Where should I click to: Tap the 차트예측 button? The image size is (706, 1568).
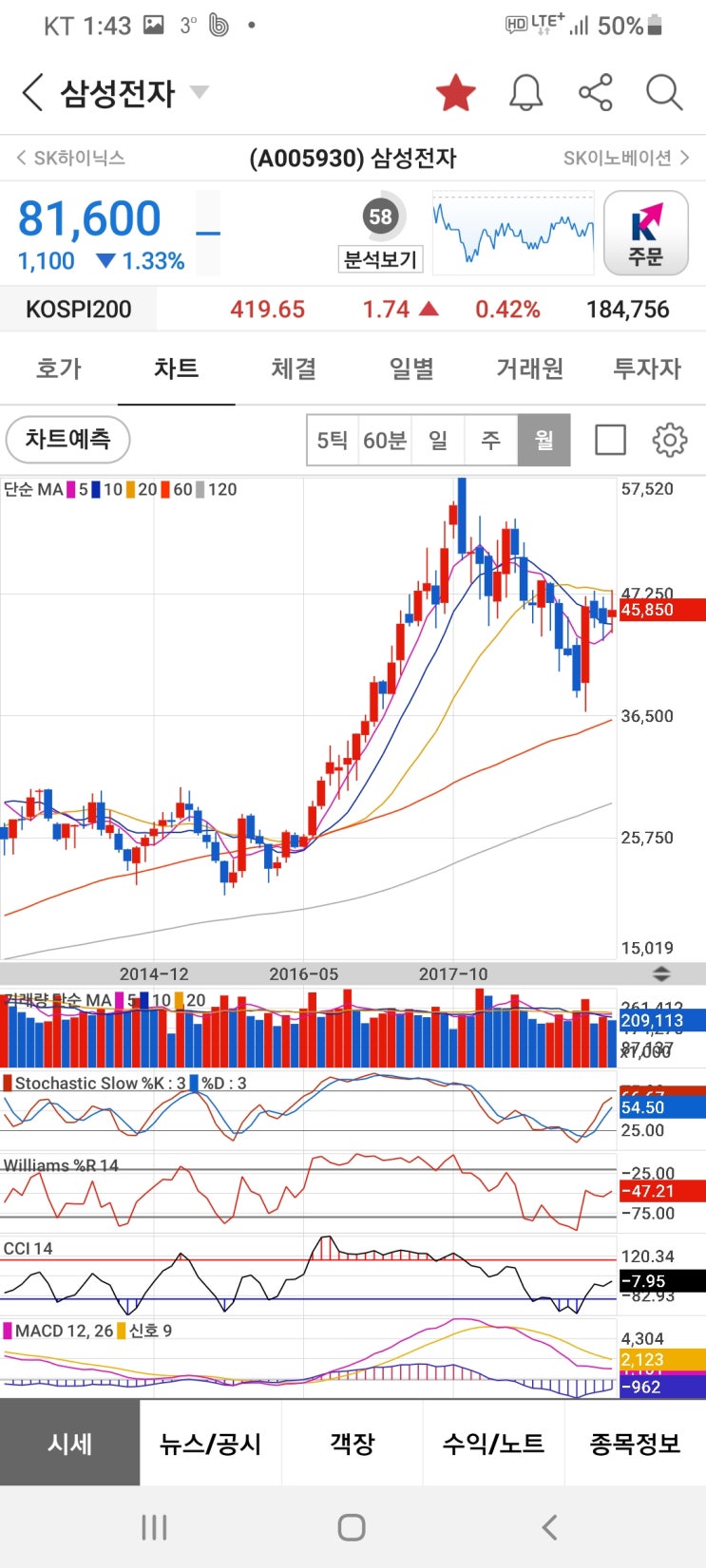(67, 440)
